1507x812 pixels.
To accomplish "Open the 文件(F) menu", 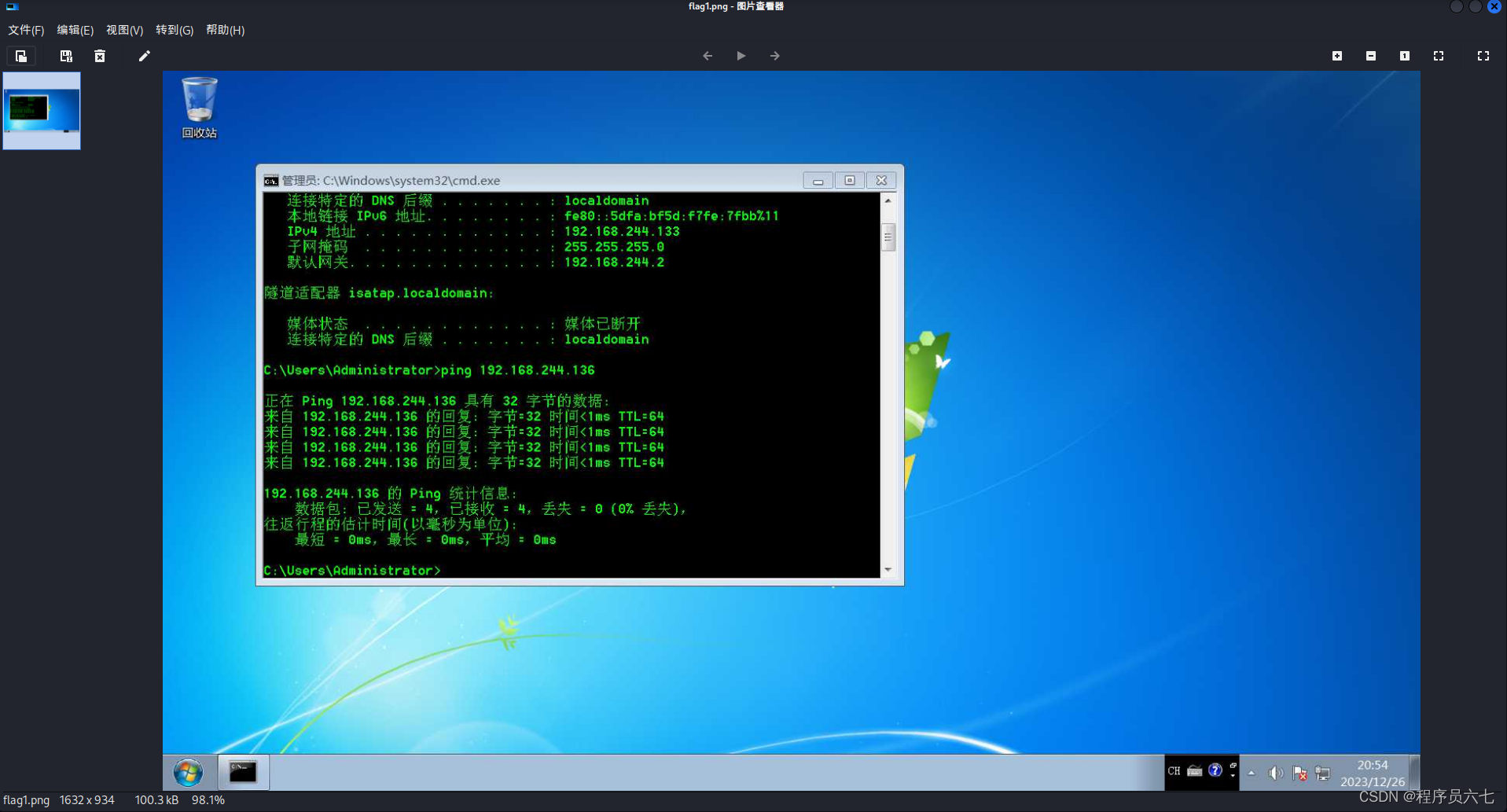I will click(26, 30).
